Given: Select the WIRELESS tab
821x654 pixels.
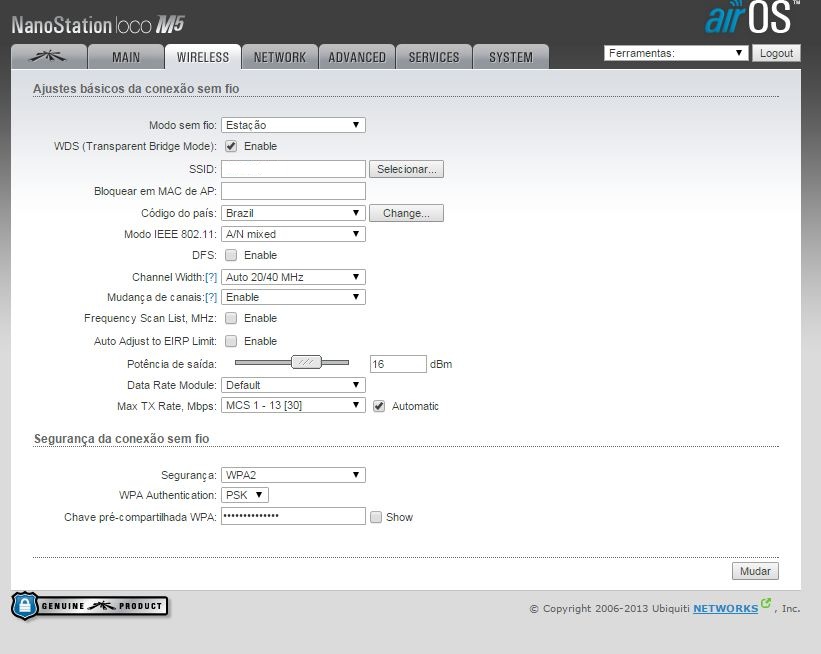Looking at the screenshot, I should pos(203,57).
